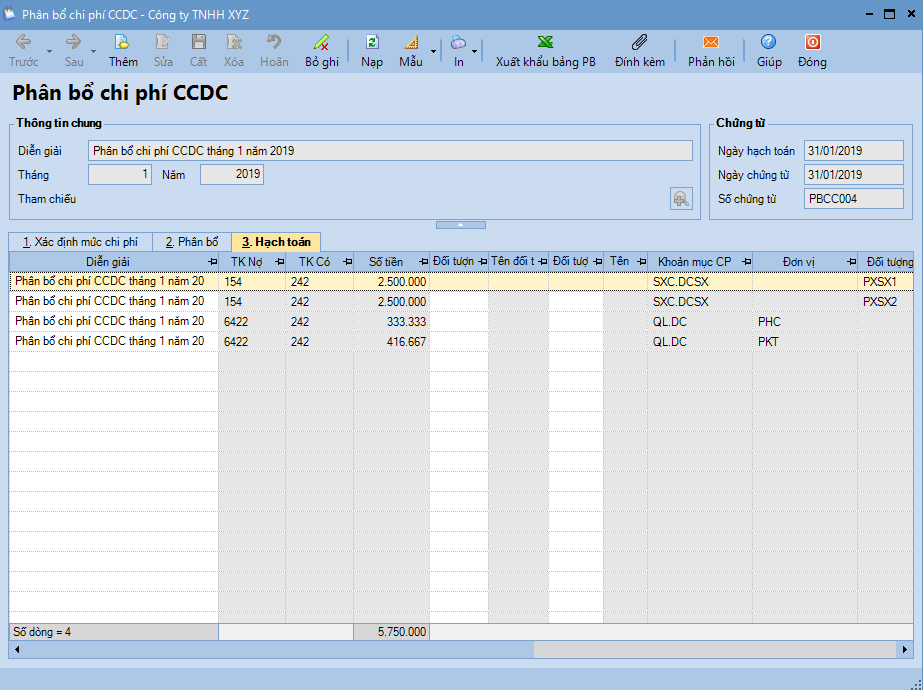Viewport: 923px width, 690px height.
Task: Expand the In (Print) dropdown arrow
Action: coord(473,51)
